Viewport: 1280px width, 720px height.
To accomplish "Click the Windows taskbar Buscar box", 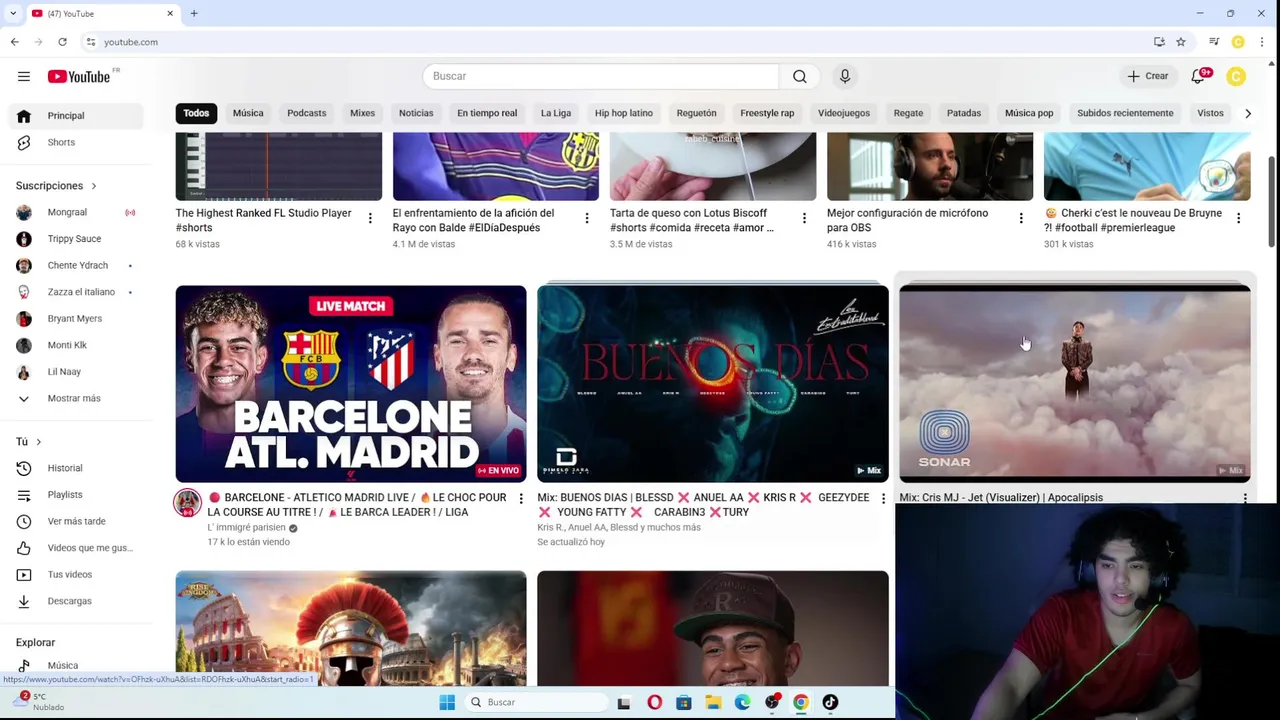I will pos(537,702).
